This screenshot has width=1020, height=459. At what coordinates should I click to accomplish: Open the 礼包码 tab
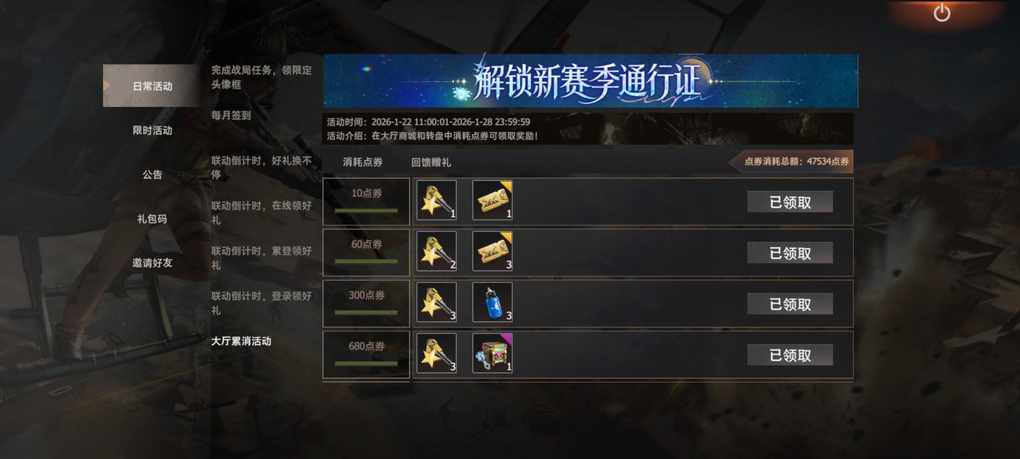pos(152,219)
